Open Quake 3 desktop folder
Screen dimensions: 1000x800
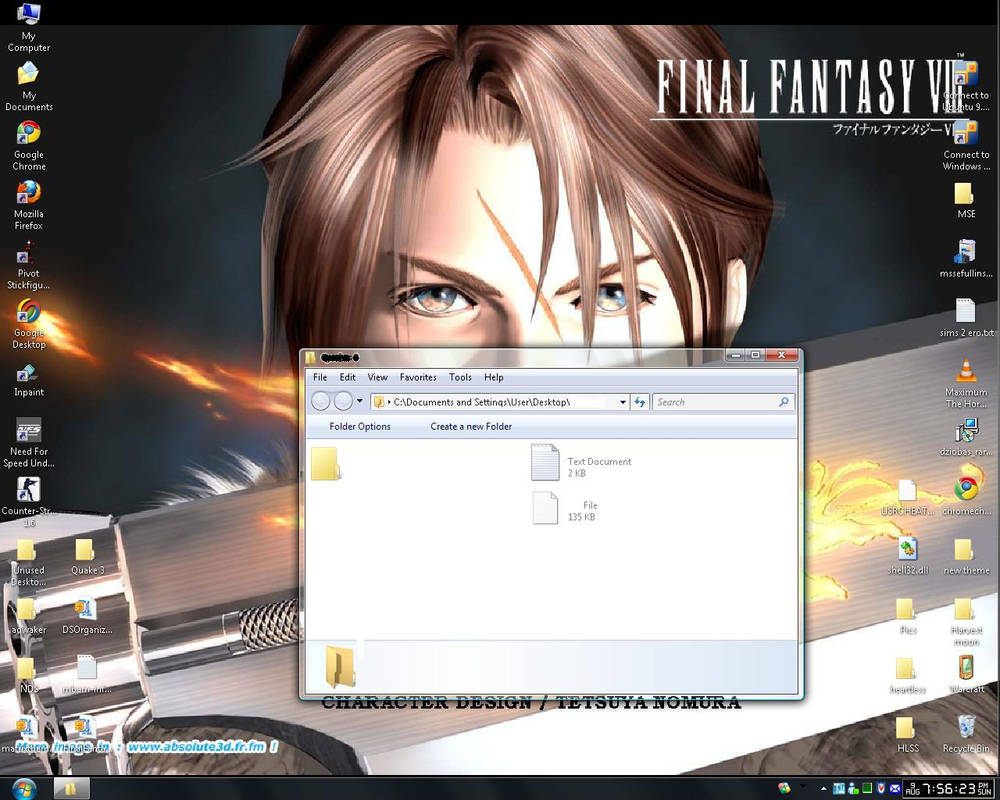pyautogui.click(x=87, y=558)
